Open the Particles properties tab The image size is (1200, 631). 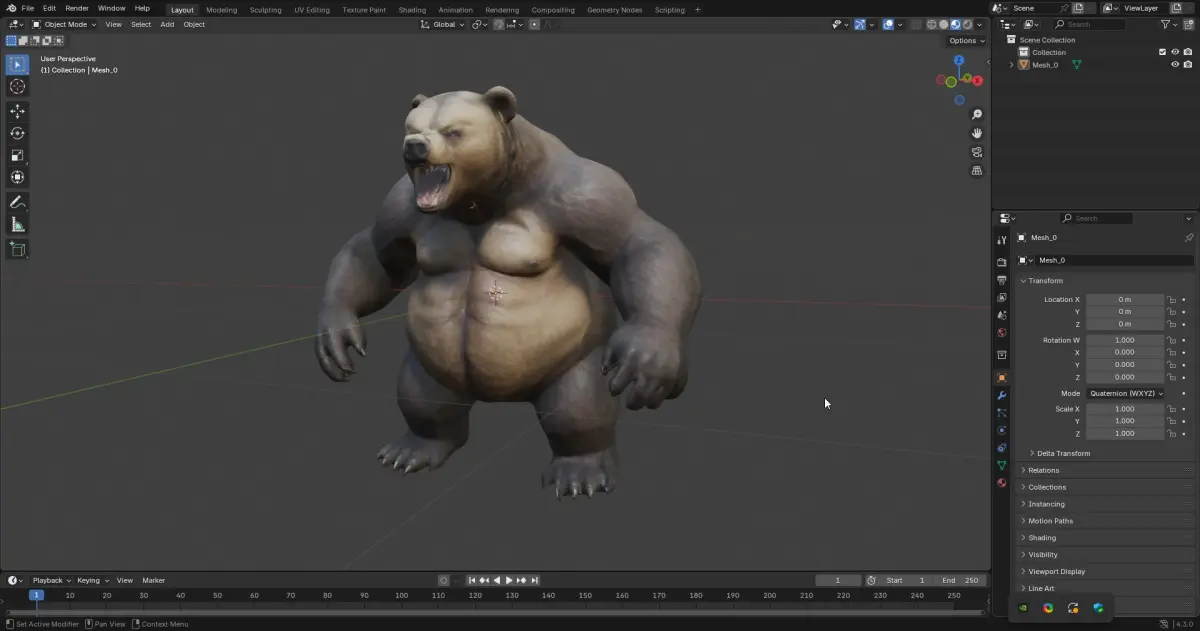tap(1001, 413)
